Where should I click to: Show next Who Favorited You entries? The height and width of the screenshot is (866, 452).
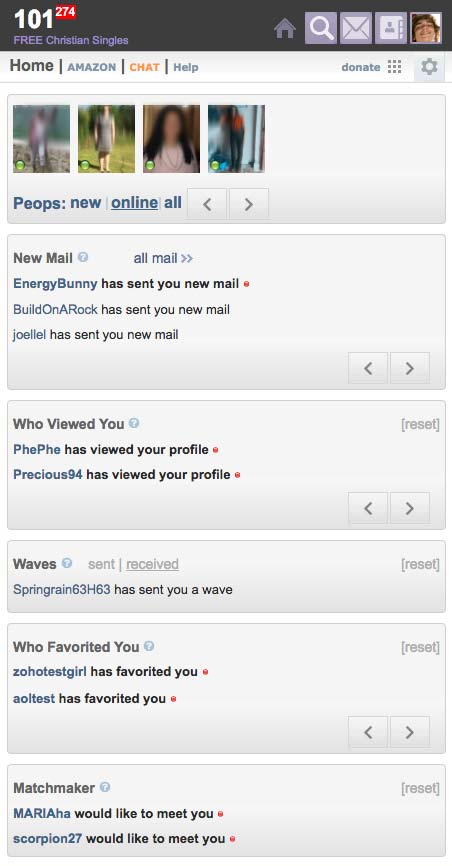click(409, 732)
